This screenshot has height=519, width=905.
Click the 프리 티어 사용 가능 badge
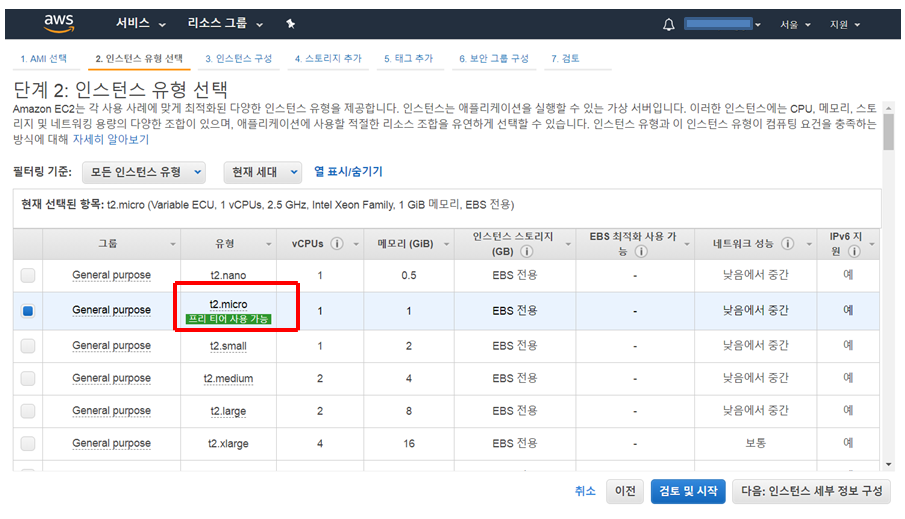229,319
